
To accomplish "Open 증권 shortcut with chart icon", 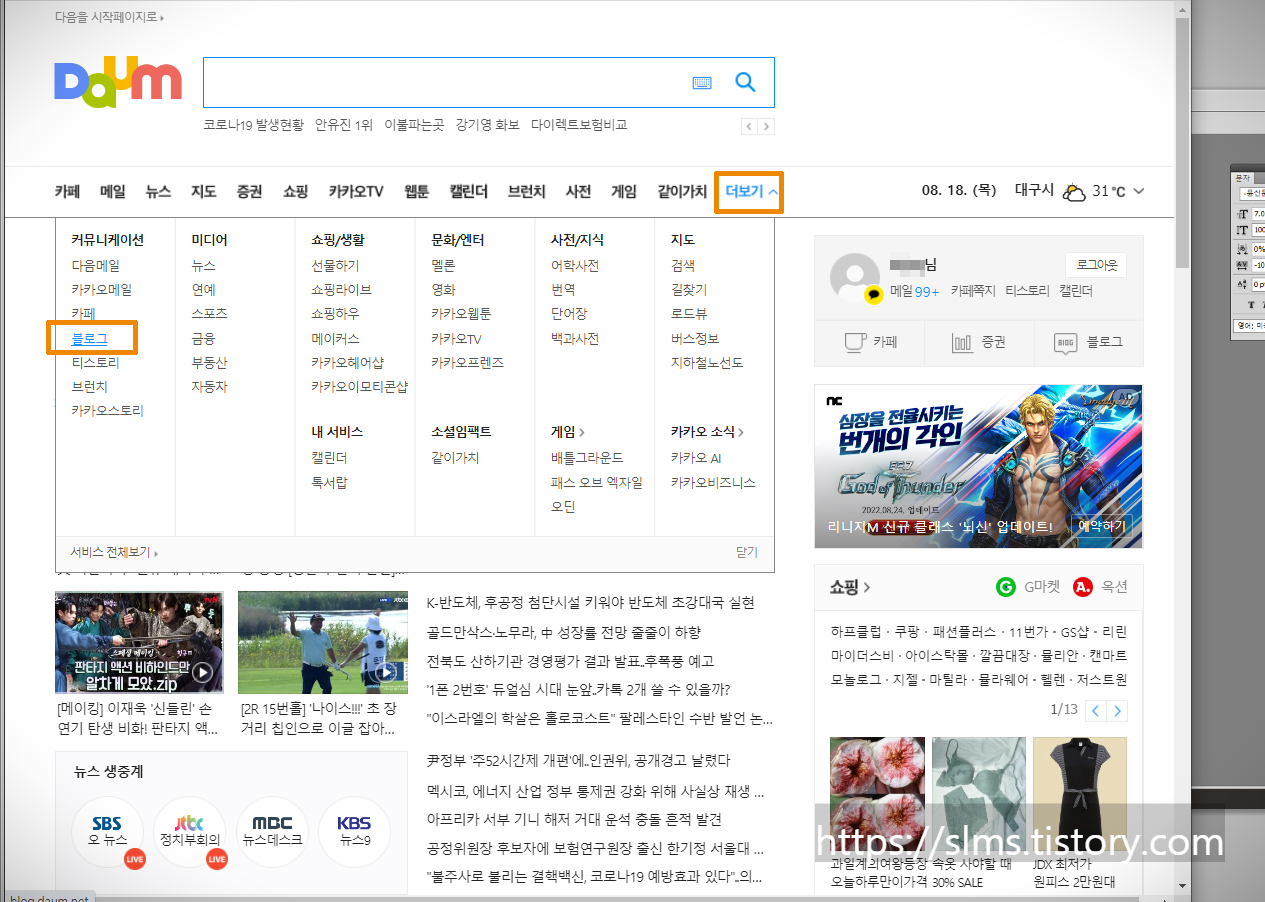I will coord(979,342).
